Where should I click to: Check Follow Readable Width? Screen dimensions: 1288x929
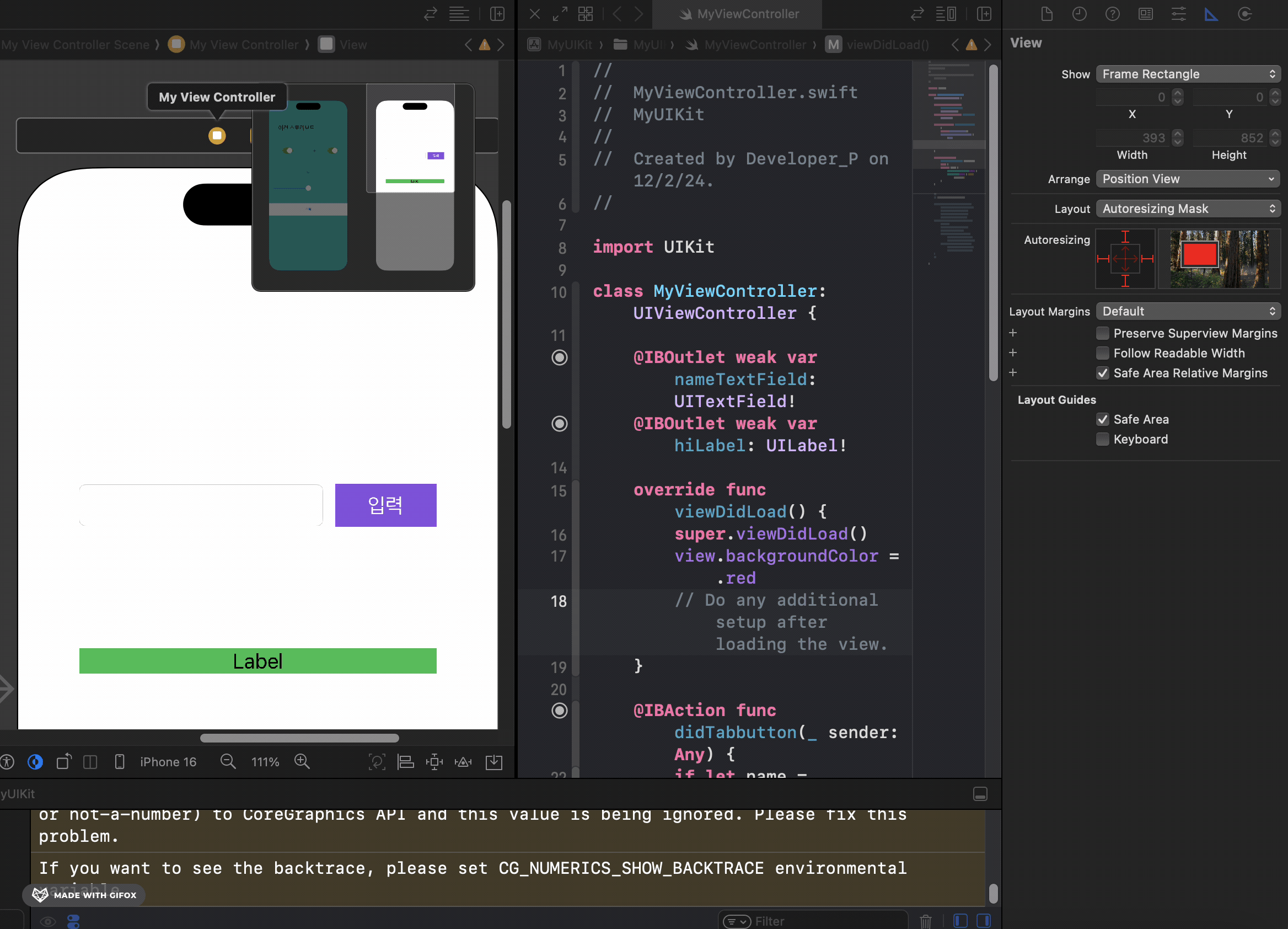tap(1102, 353)
